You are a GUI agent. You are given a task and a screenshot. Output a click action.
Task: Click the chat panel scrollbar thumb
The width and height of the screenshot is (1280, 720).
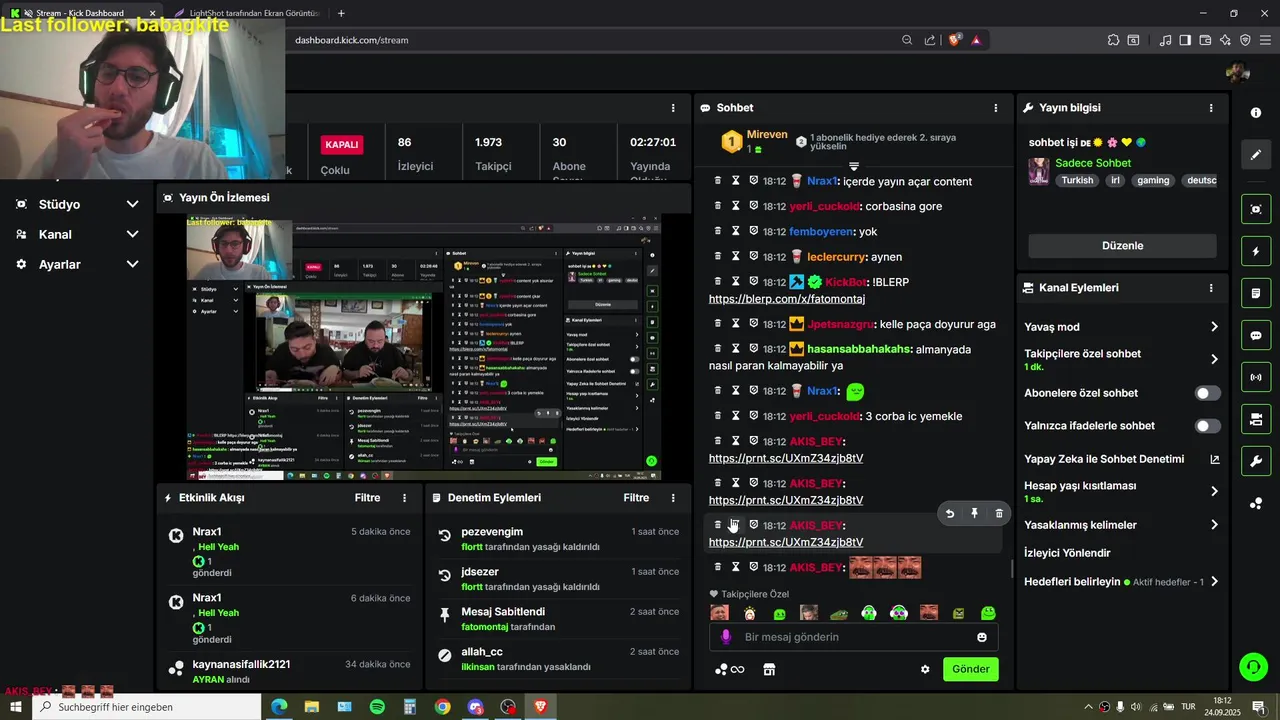[x=1012, y=568]
